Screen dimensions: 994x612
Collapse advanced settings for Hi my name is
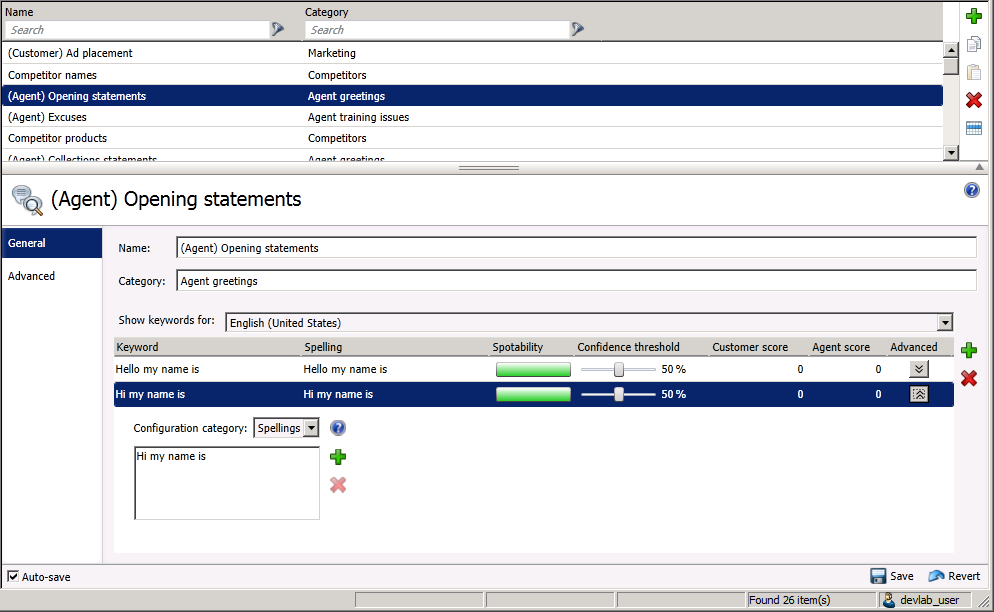pos(919,394)
